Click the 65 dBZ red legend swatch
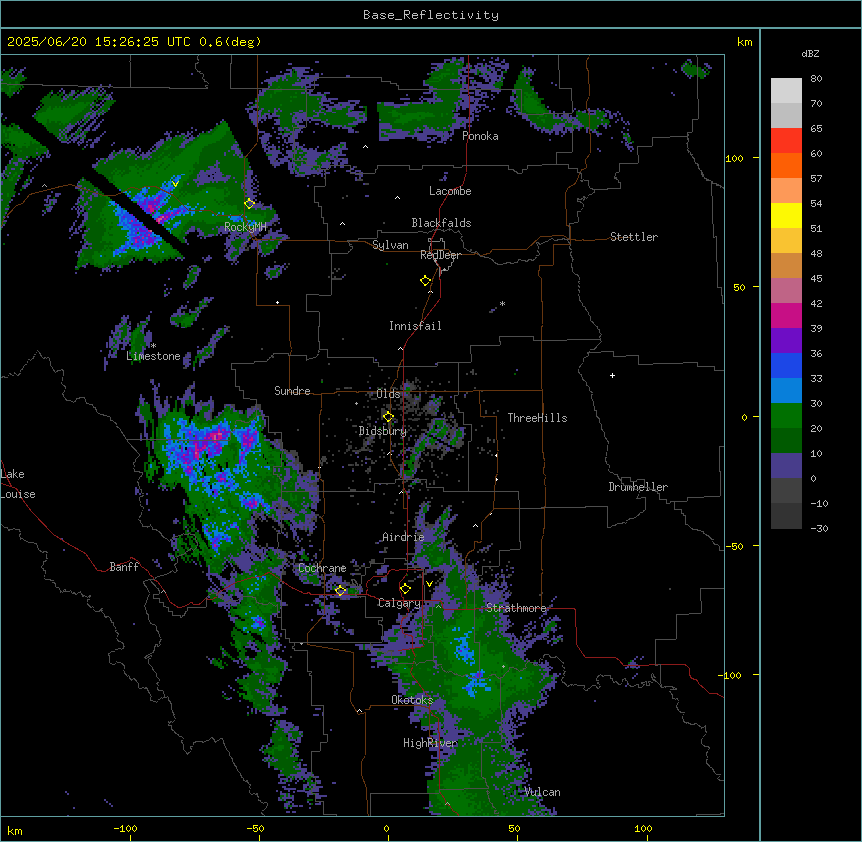862x842 pixels. (786, 141)
